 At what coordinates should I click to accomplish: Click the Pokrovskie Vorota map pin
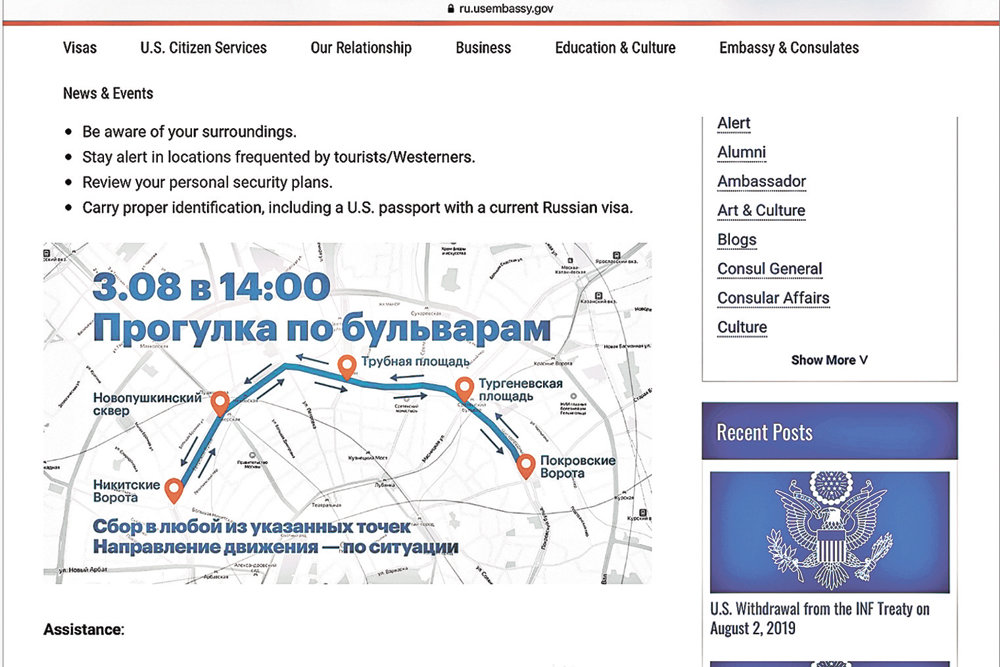coord(526,466)
